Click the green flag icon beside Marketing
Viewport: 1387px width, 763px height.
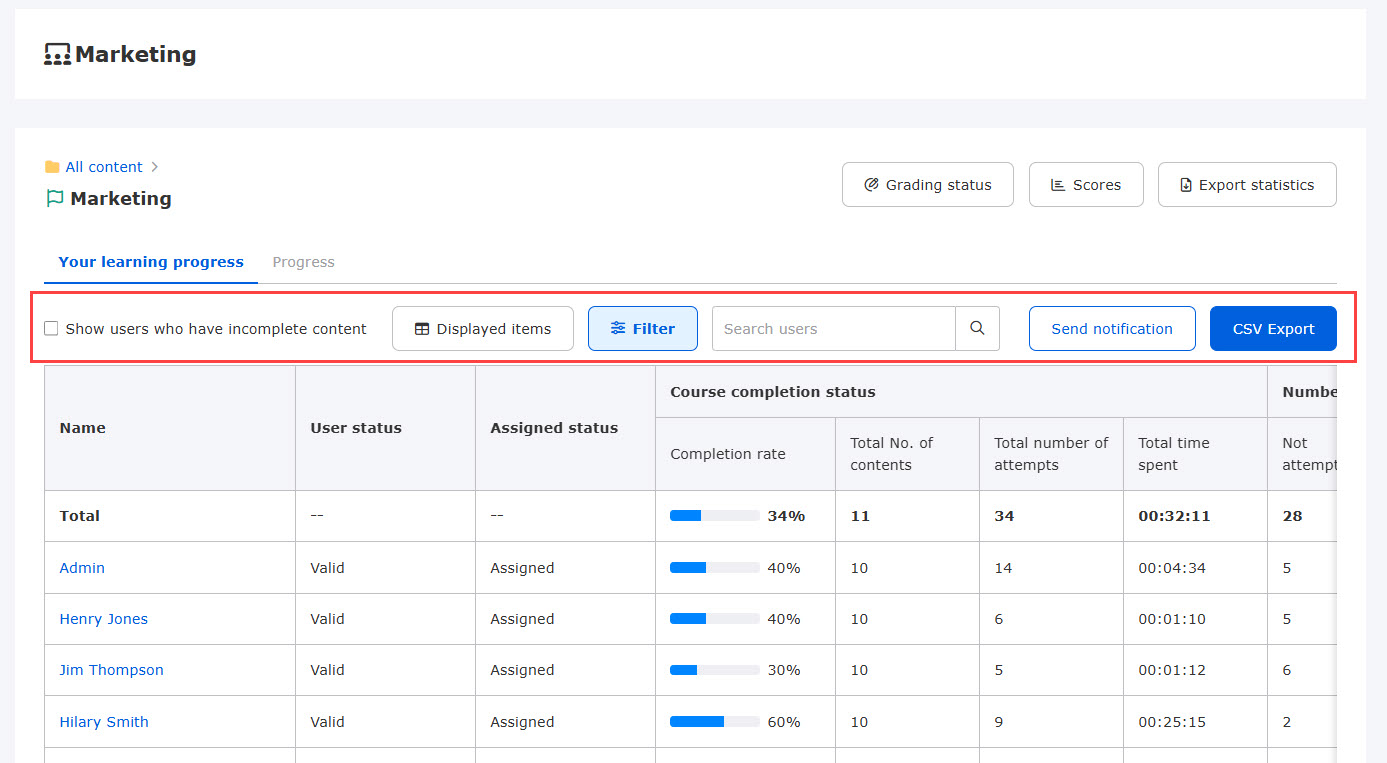54,199
